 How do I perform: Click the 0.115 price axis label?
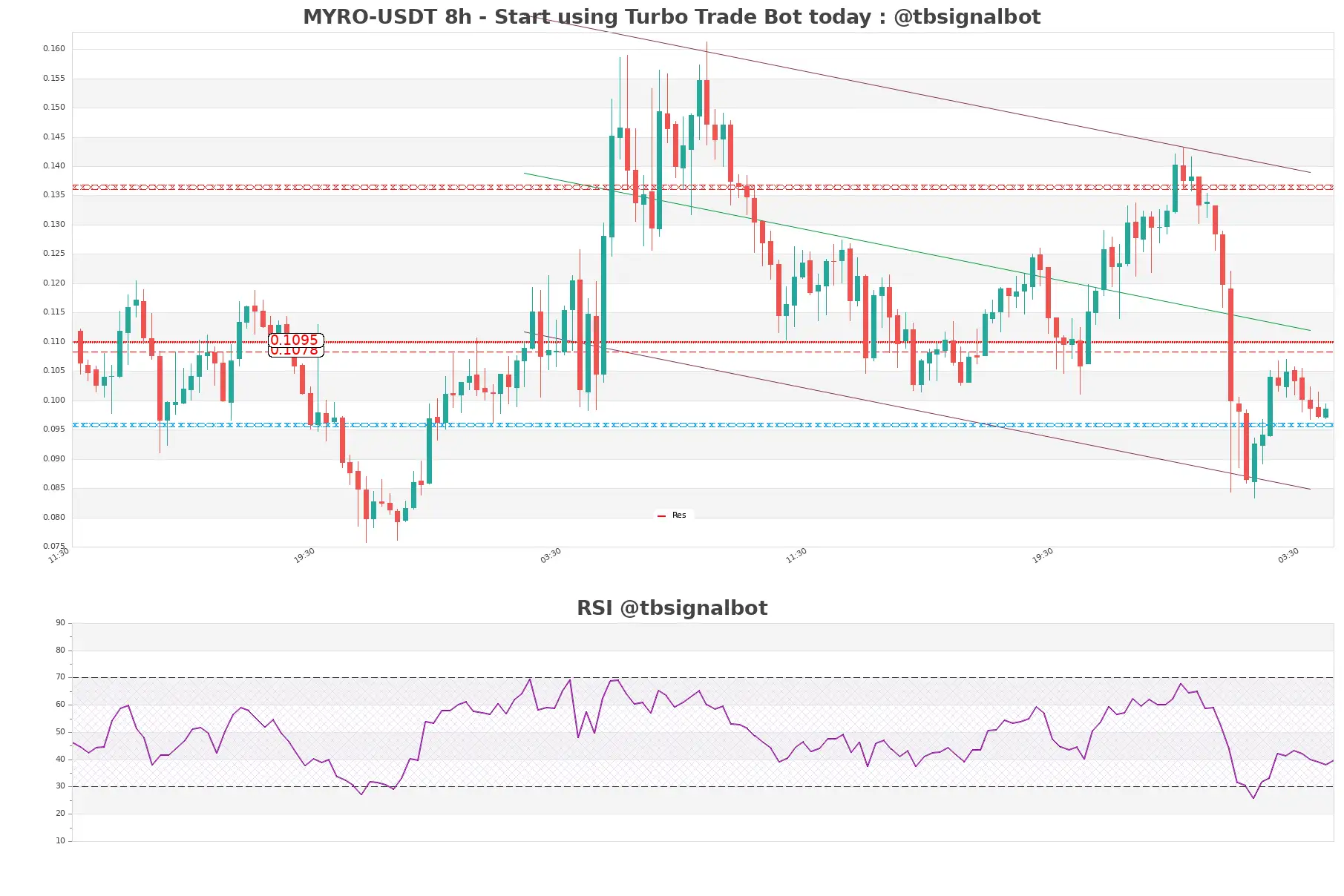coord(54,312)
